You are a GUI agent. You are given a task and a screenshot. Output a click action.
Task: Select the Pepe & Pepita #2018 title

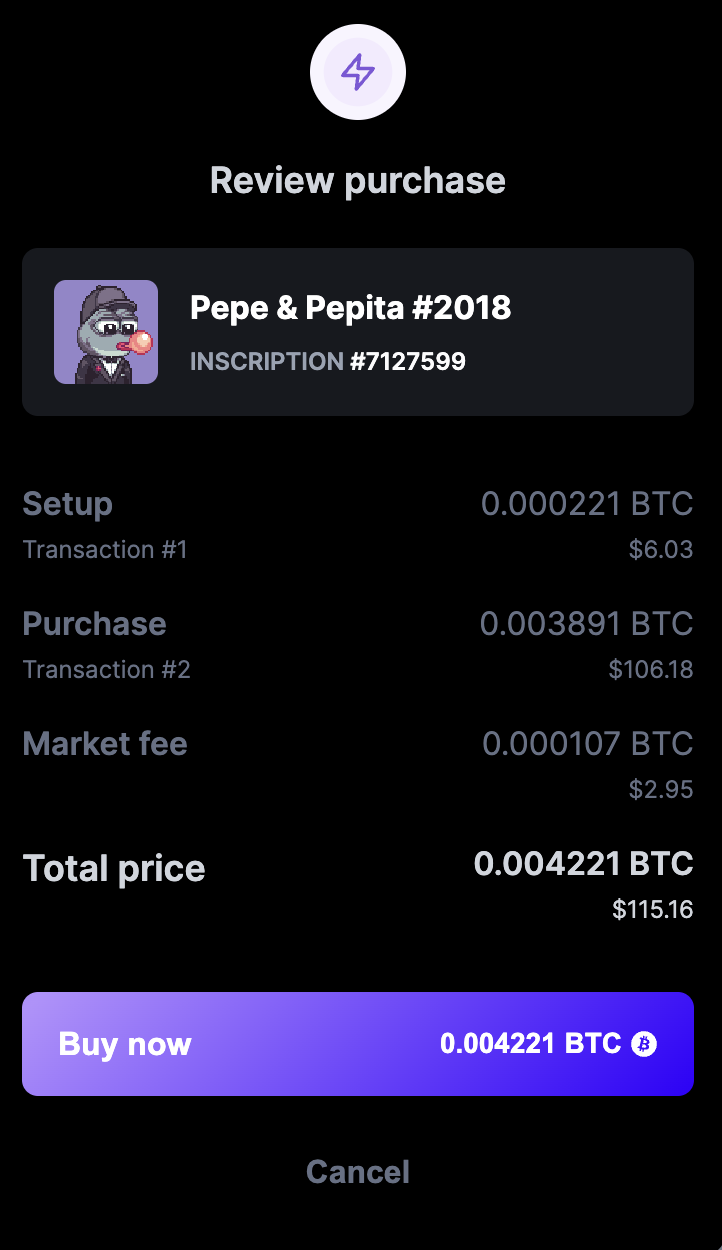point(350,308)
